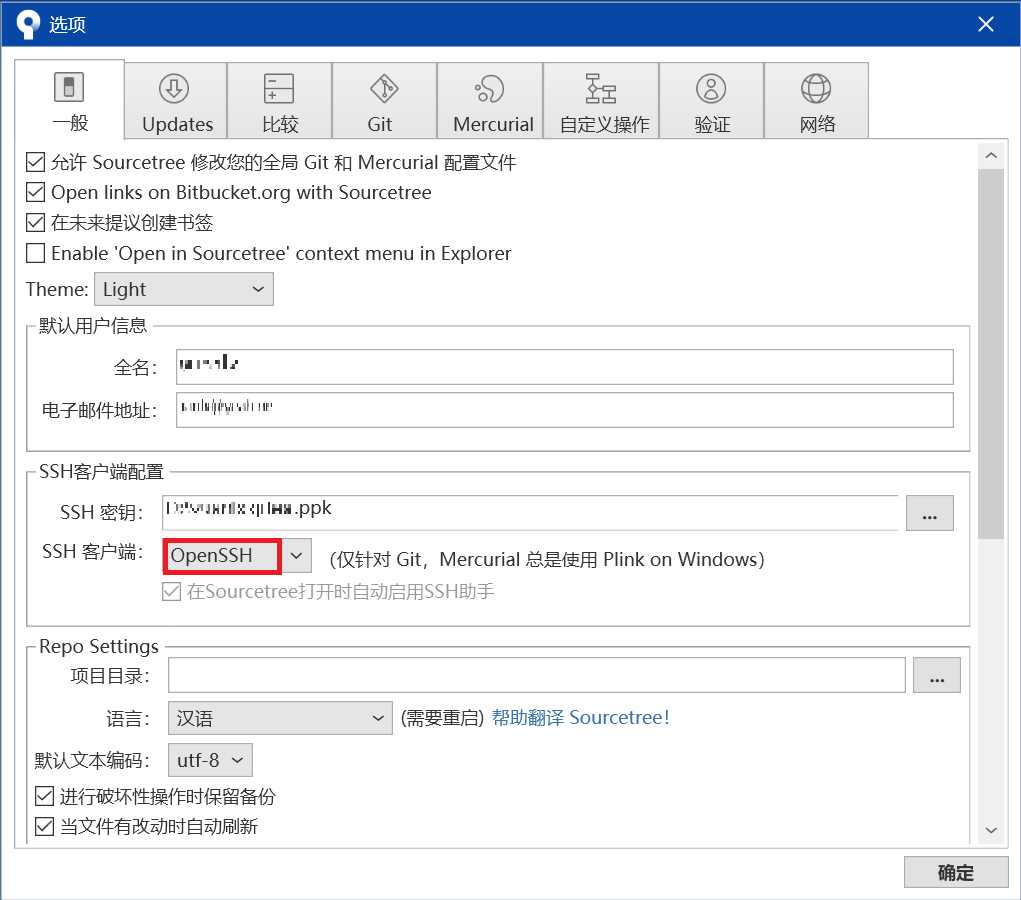Screen dimensions: 1021x900
Task: Switch to the Git tab
Action: pyautogui.click(x=384, y=101)
